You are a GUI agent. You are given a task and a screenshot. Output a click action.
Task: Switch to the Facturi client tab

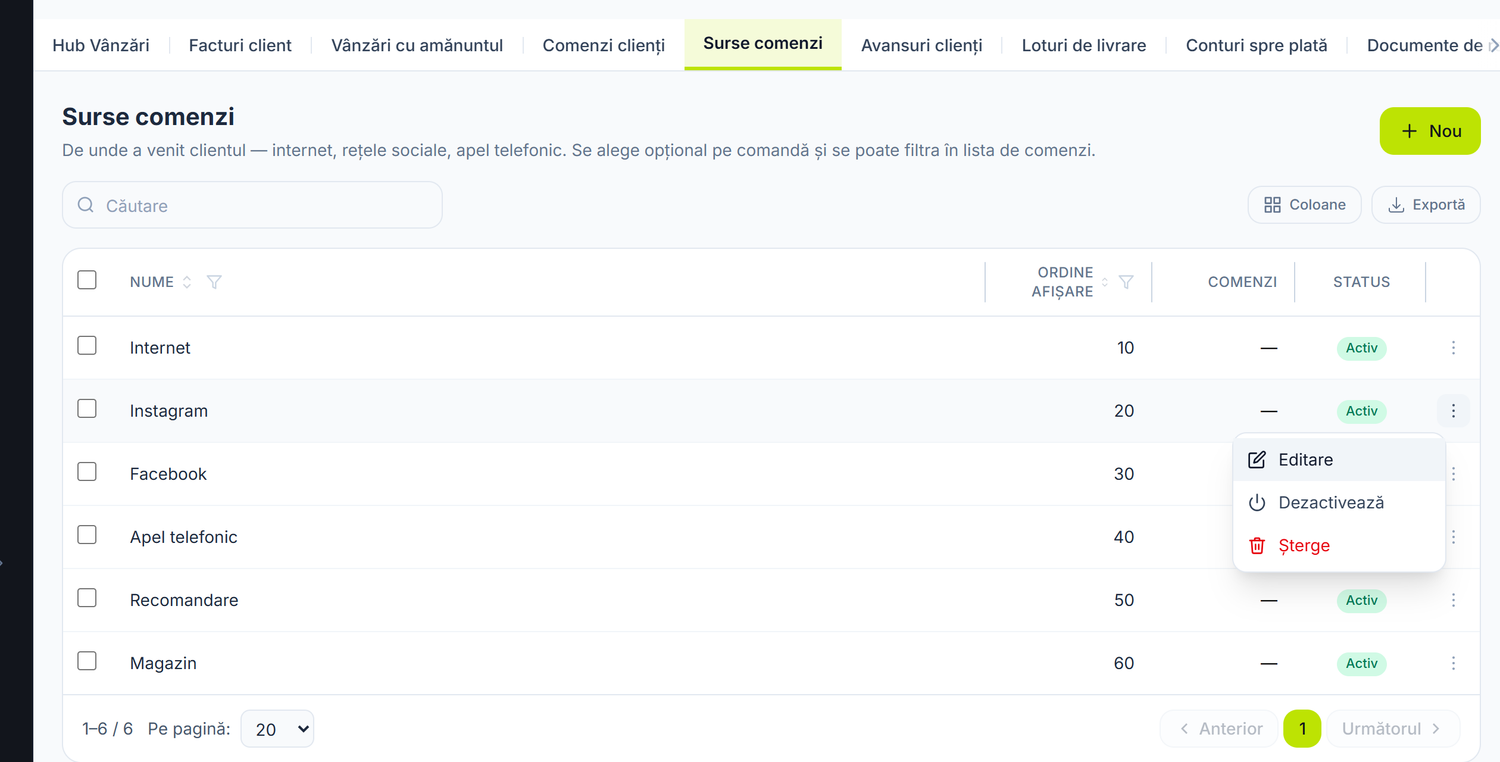click(240, 45)
